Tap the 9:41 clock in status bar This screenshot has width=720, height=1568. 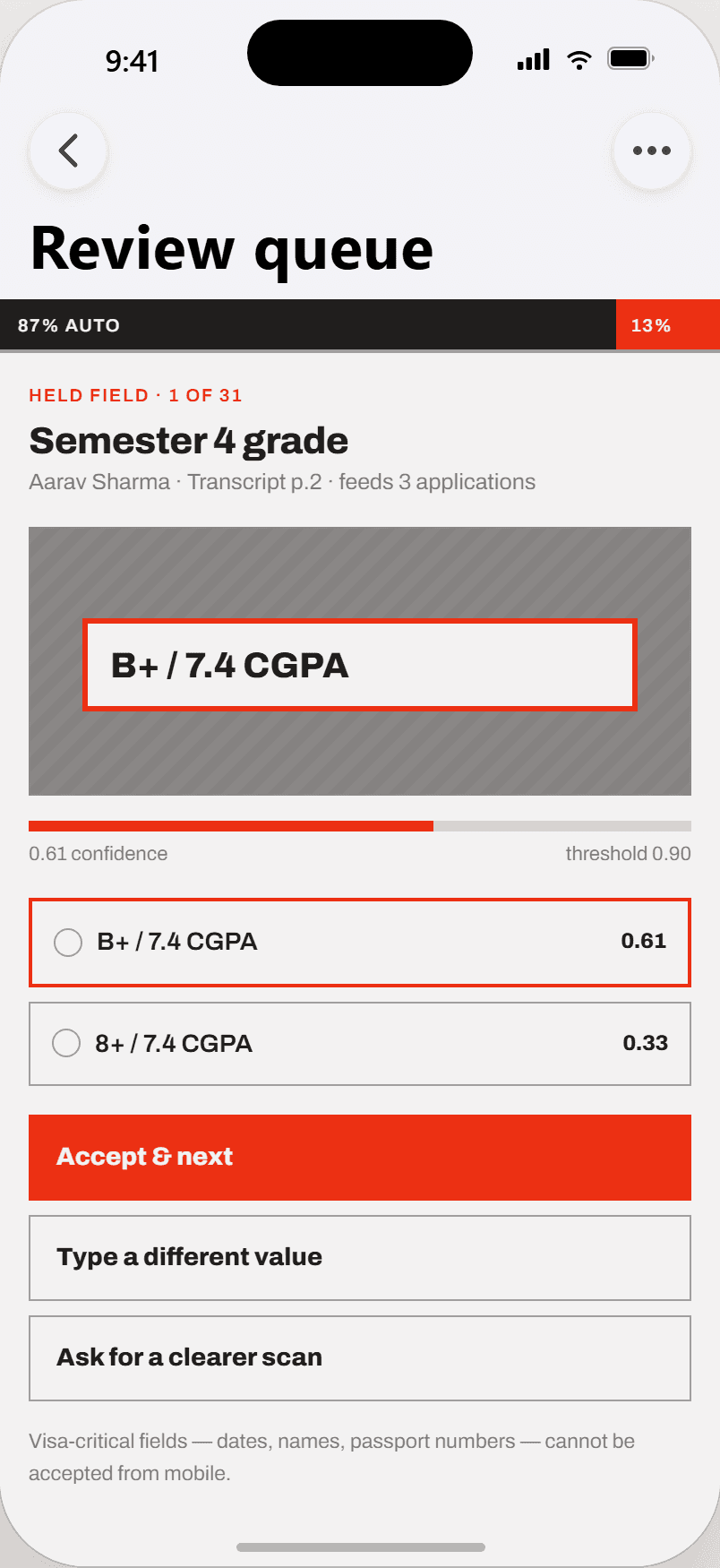132,61
